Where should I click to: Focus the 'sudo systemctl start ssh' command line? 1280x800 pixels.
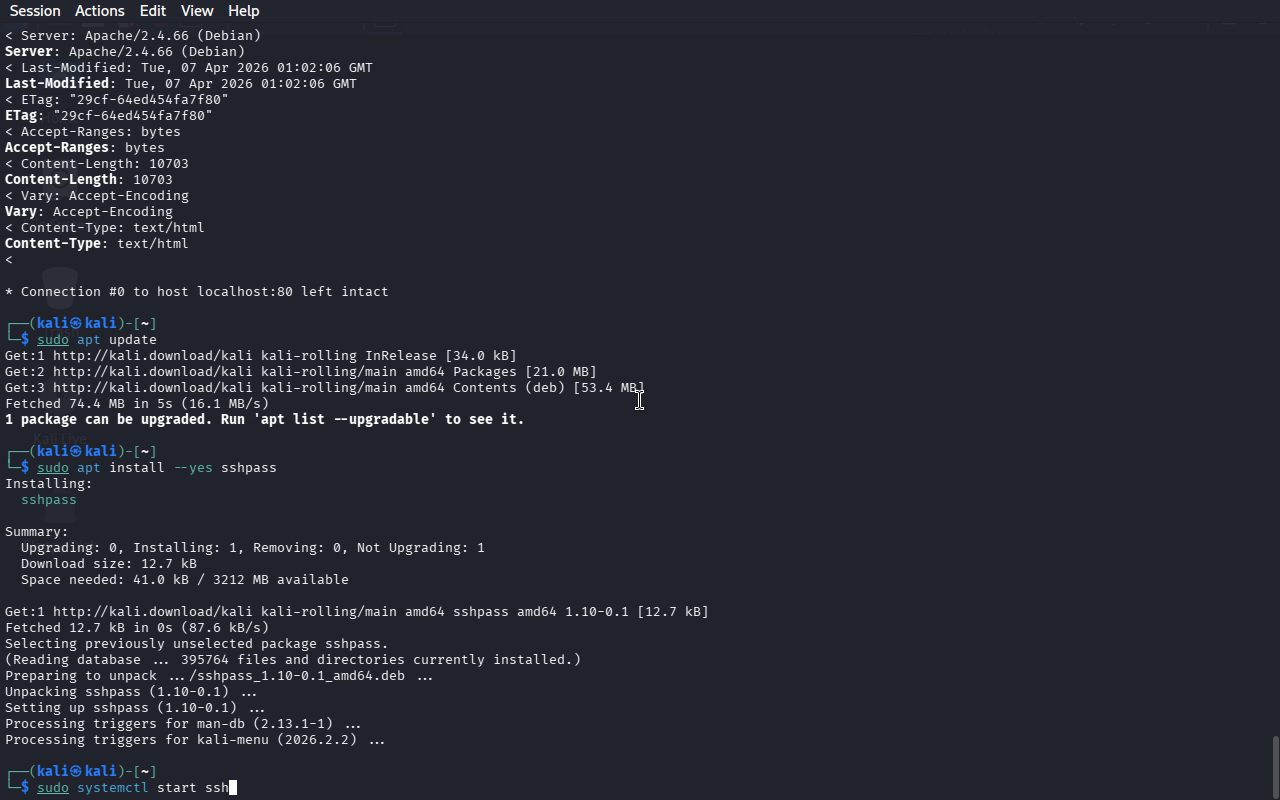click(133, 788)
